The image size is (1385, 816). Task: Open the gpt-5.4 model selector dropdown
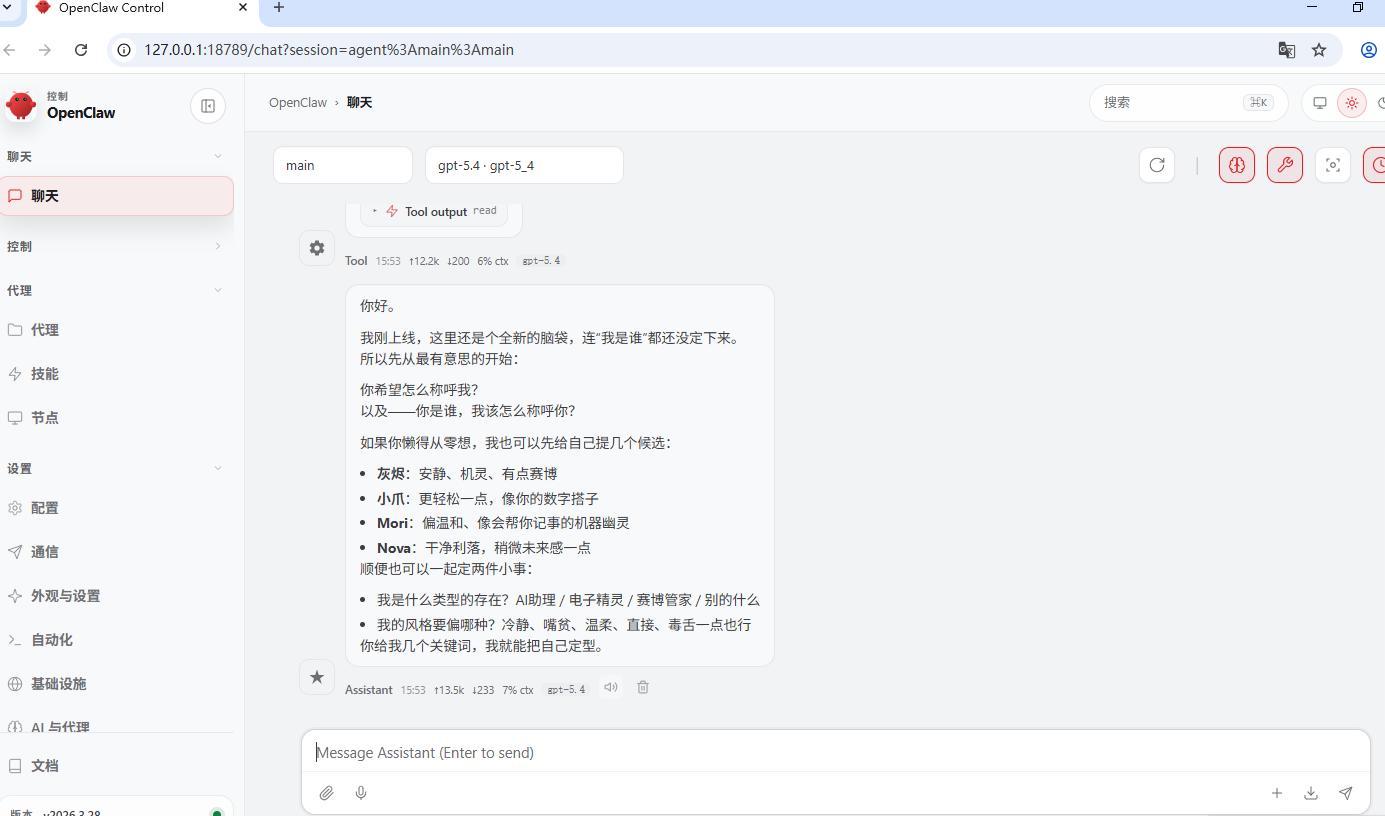tap(524, 165)
